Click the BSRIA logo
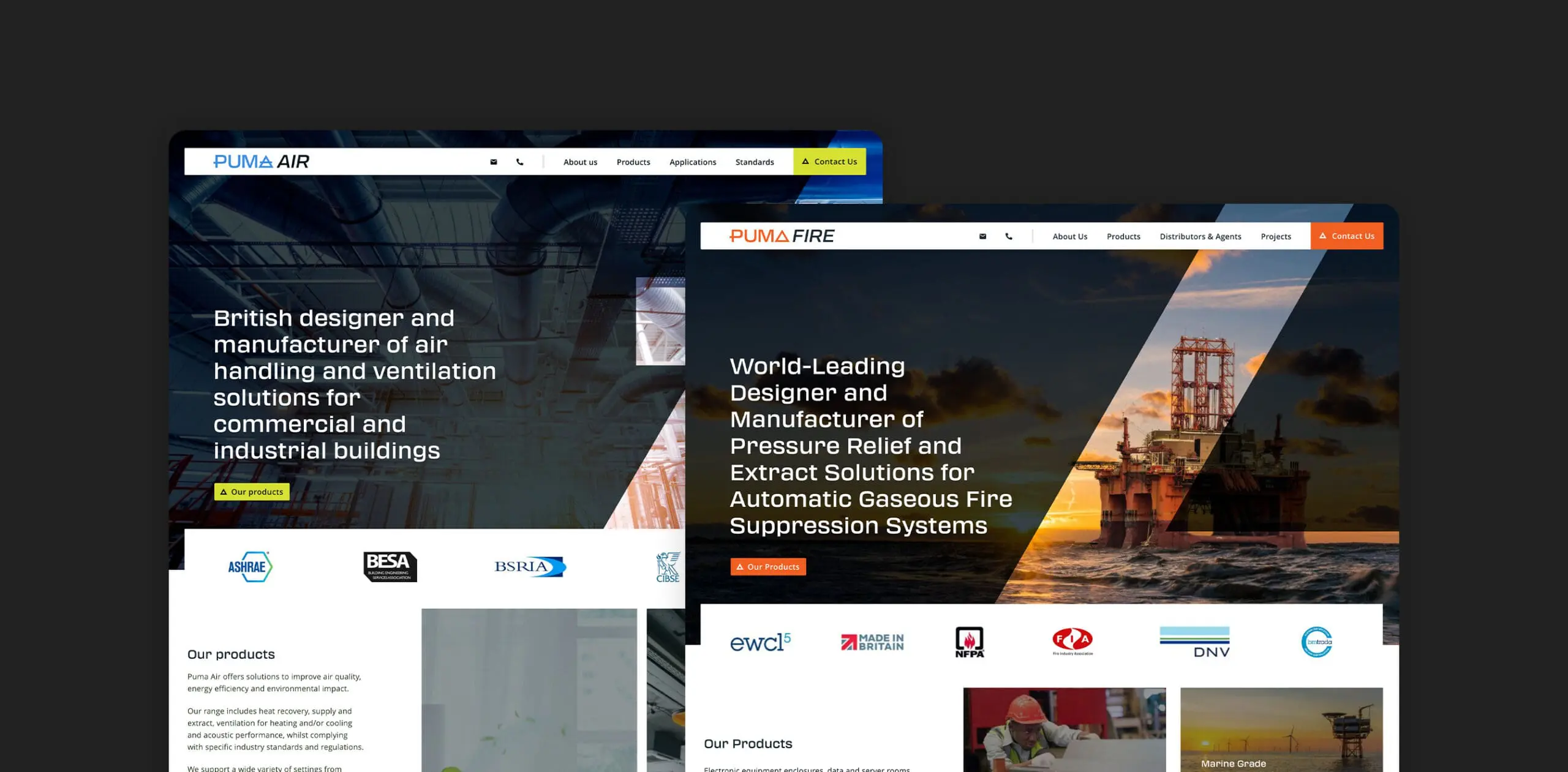 pos(530,567)
